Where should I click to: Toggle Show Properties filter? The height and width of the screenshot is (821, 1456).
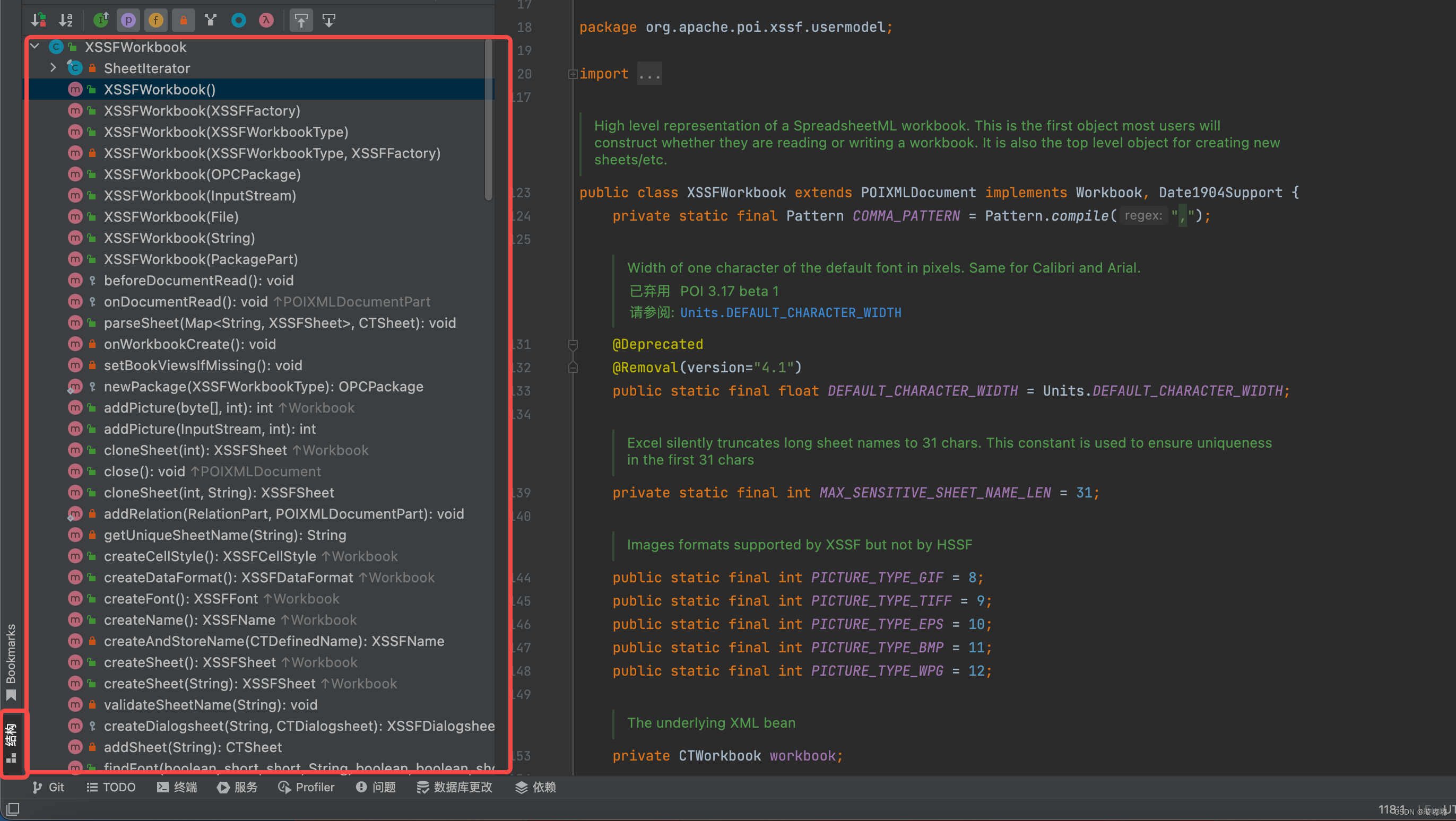pos(128,20)
